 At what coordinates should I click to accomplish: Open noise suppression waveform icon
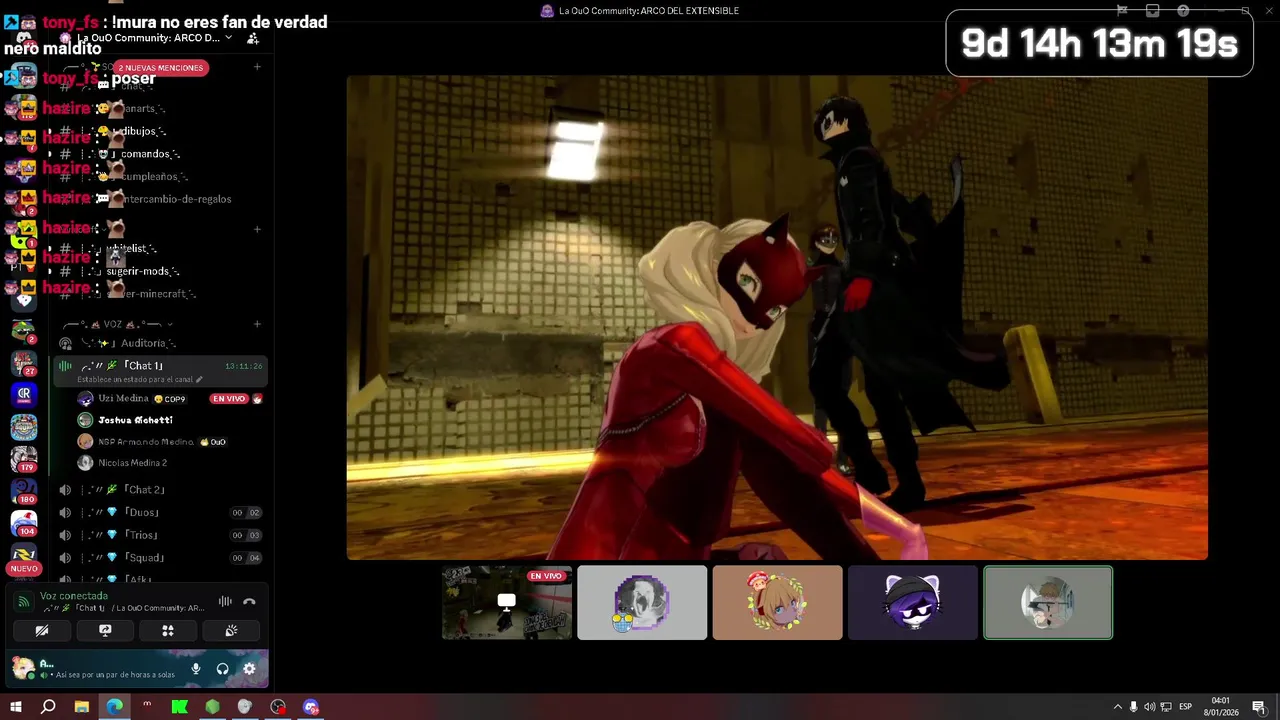(x=225, y=602)
